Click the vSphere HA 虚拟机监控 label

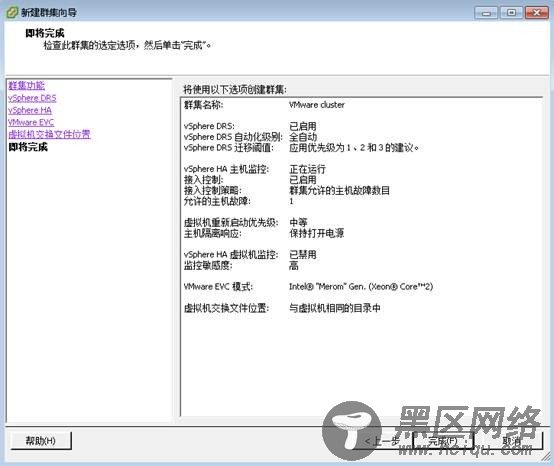[x=231, y=254]
